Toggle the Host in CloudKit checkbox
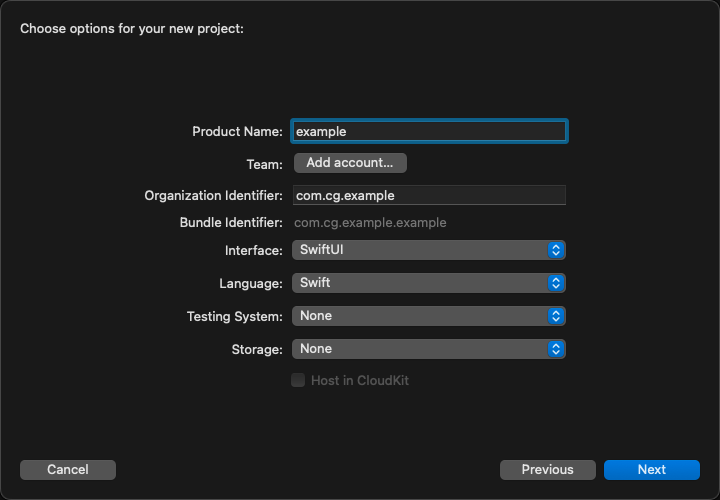The height and width of the screenshot is (500, 720). coord(298,380)
